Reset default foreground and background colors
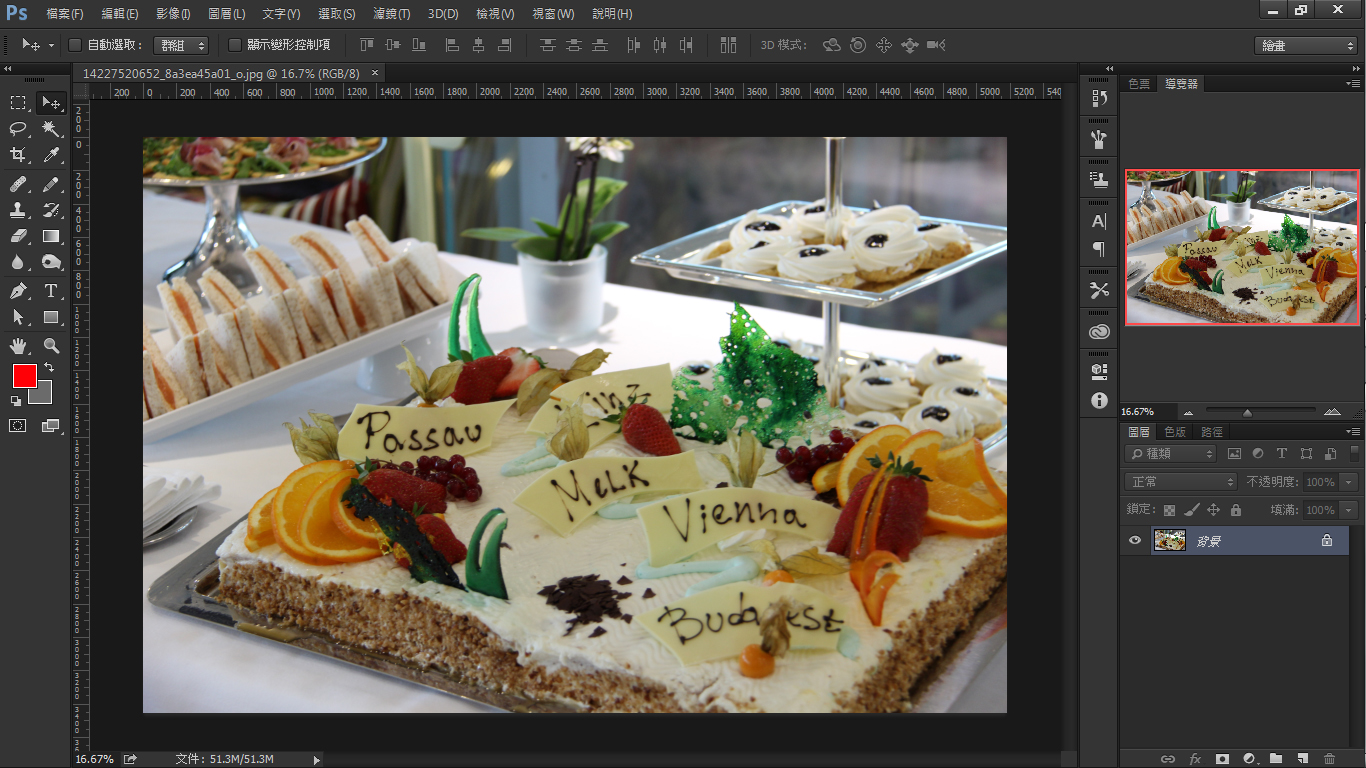 [x=16, y=400]
